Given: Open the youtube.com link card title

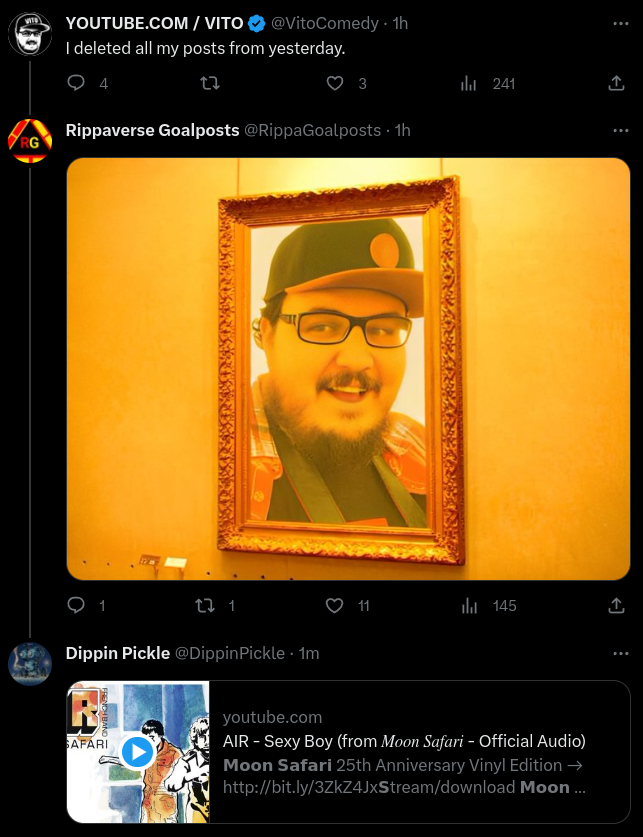Looking at the screenshot, I should 404,741.
